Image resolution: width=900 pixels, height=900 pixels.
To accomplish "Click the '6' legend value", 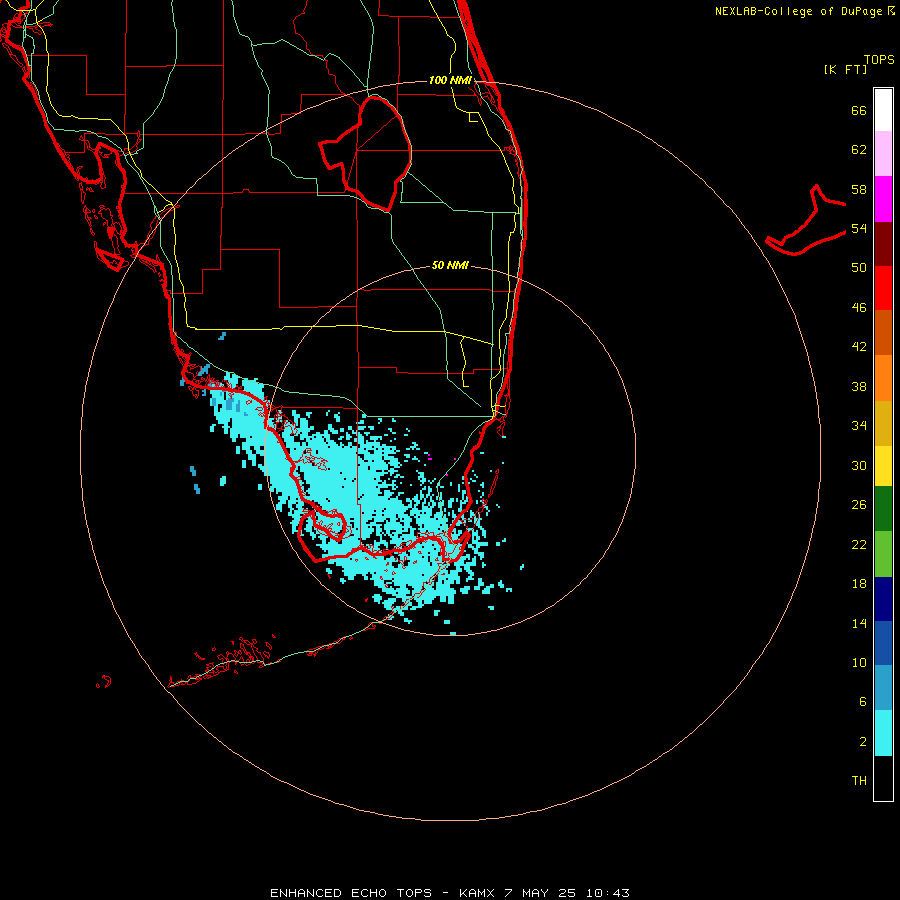I will point(862,701).
